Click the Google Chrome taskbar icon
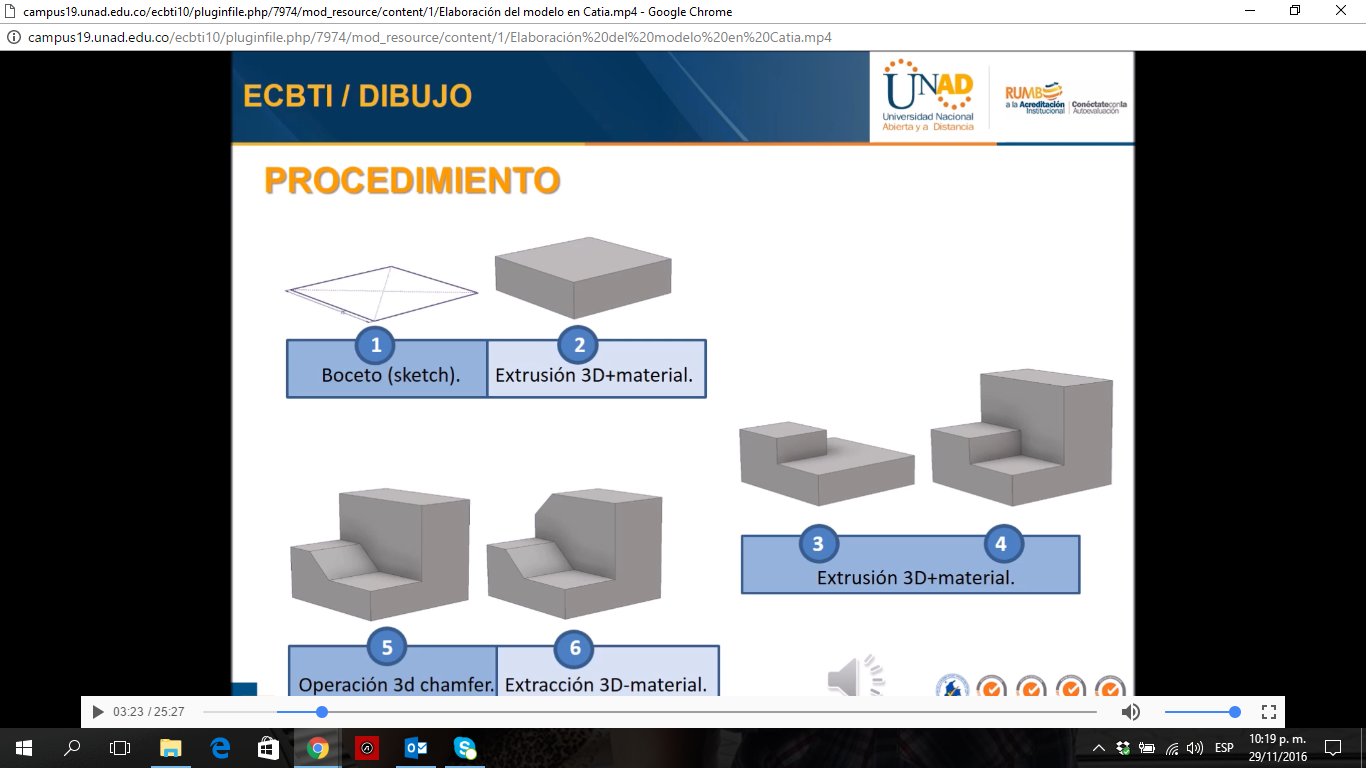Screen dimensions: 1366x768 (318, 747)
